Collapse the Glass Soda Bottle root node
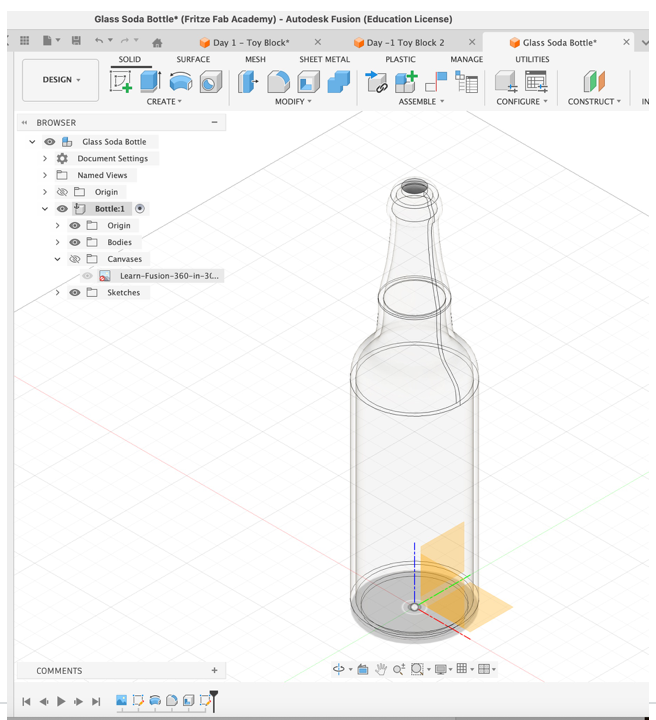The height and width of the screenshot is (720, 656). point(32,141)
